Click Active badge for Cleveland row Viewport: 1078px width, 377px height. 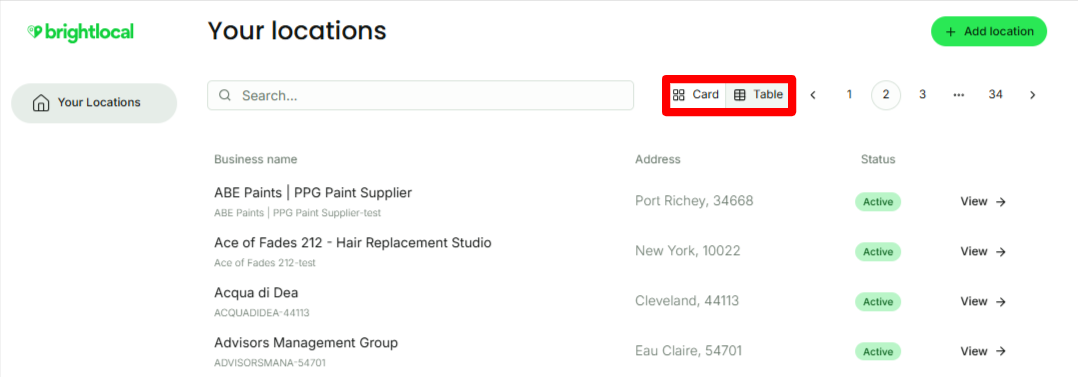[878, 301]
